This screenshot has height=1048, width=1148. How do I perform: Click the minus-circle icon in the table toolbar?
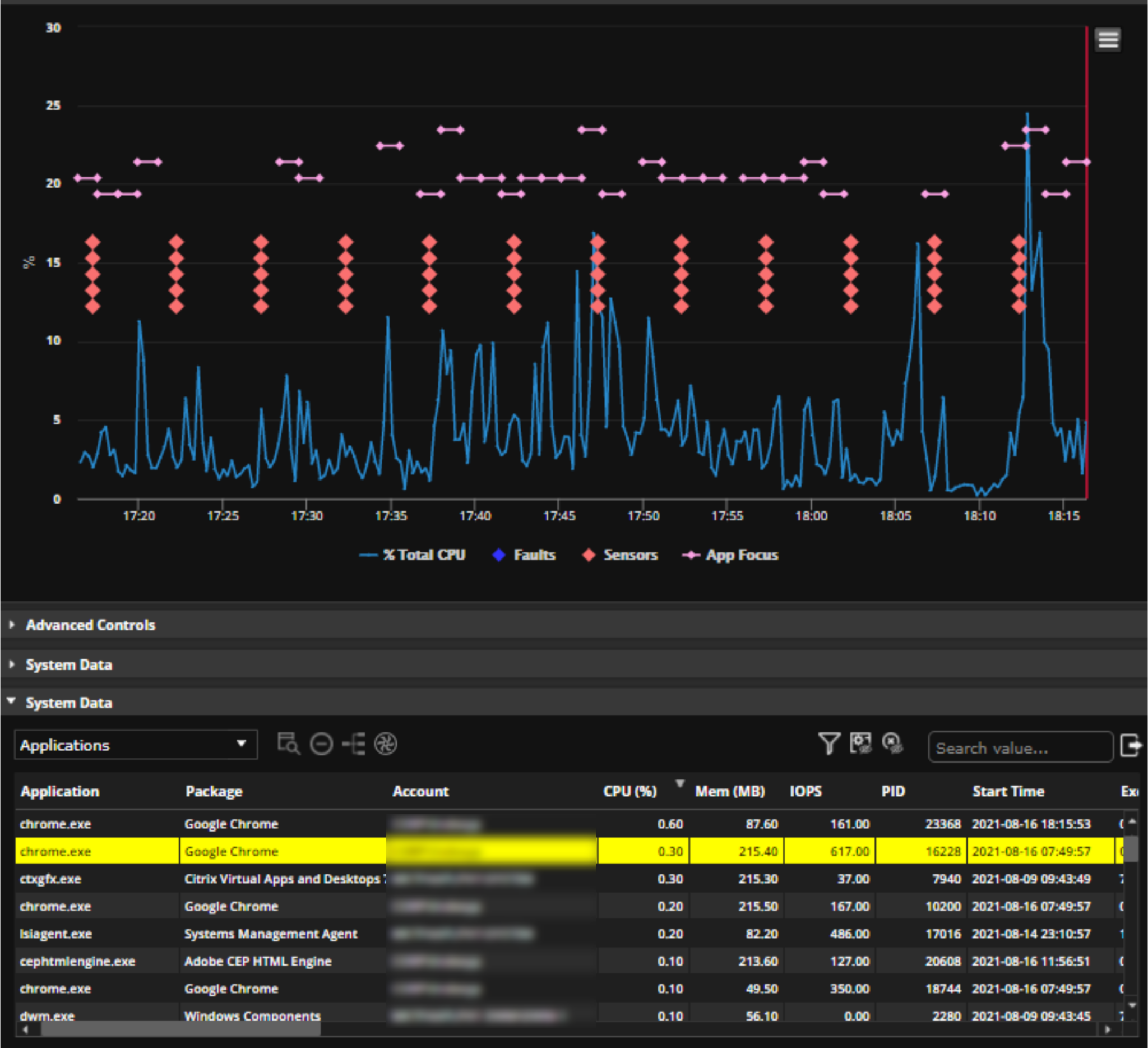click(x=322, y=744)
